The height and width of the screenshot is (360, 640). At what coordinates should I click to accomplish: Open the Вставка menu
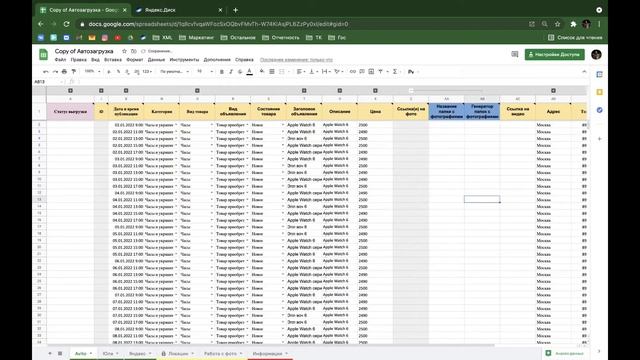pos(113,60)
